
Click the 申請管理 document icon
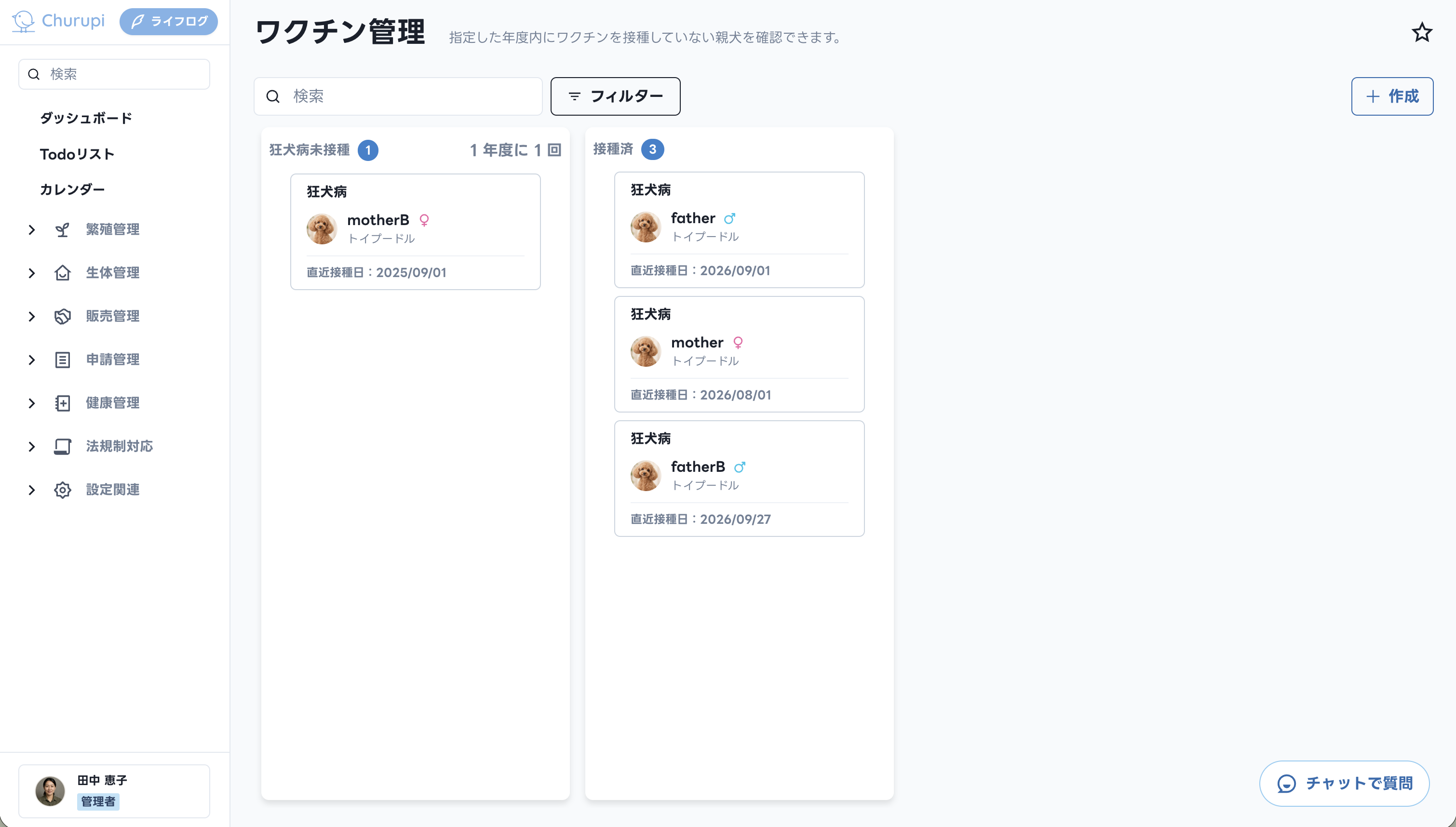point(63,360)
